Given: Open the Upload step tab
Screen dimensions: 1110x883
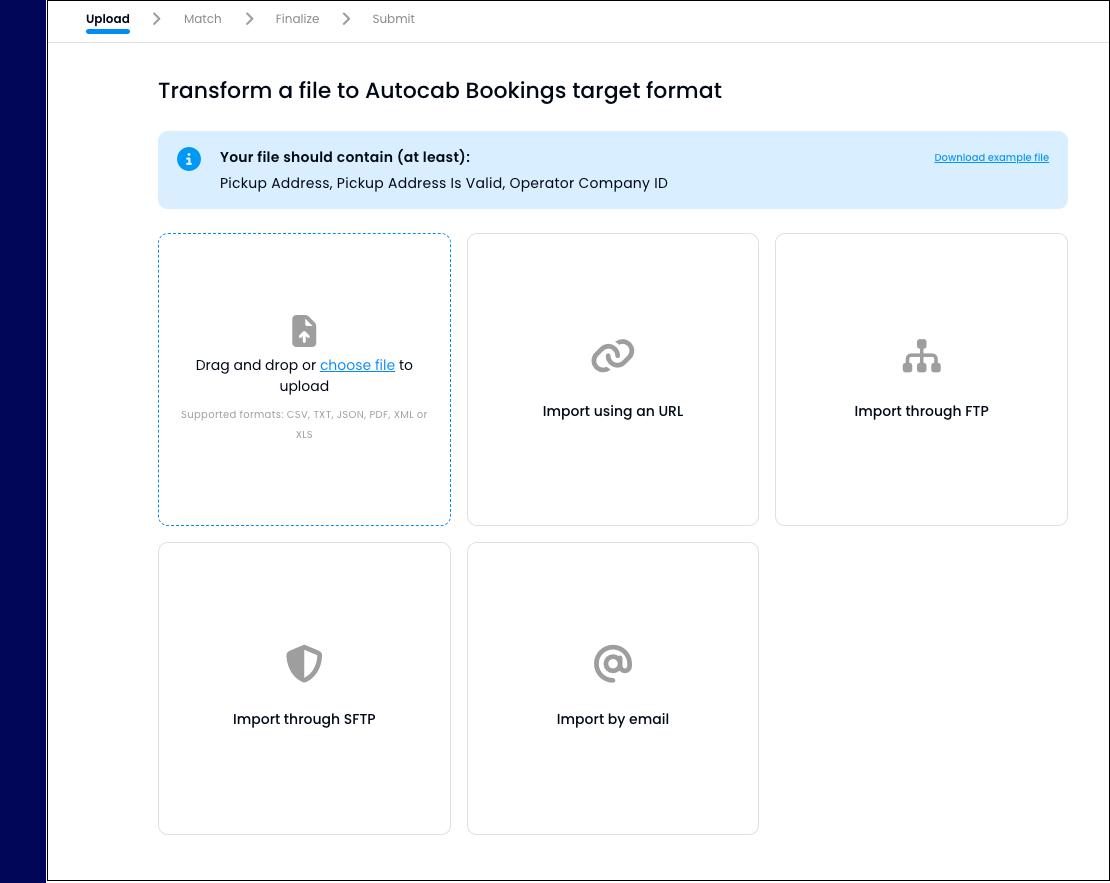Looking at the screenshot, I should point(108,19).
